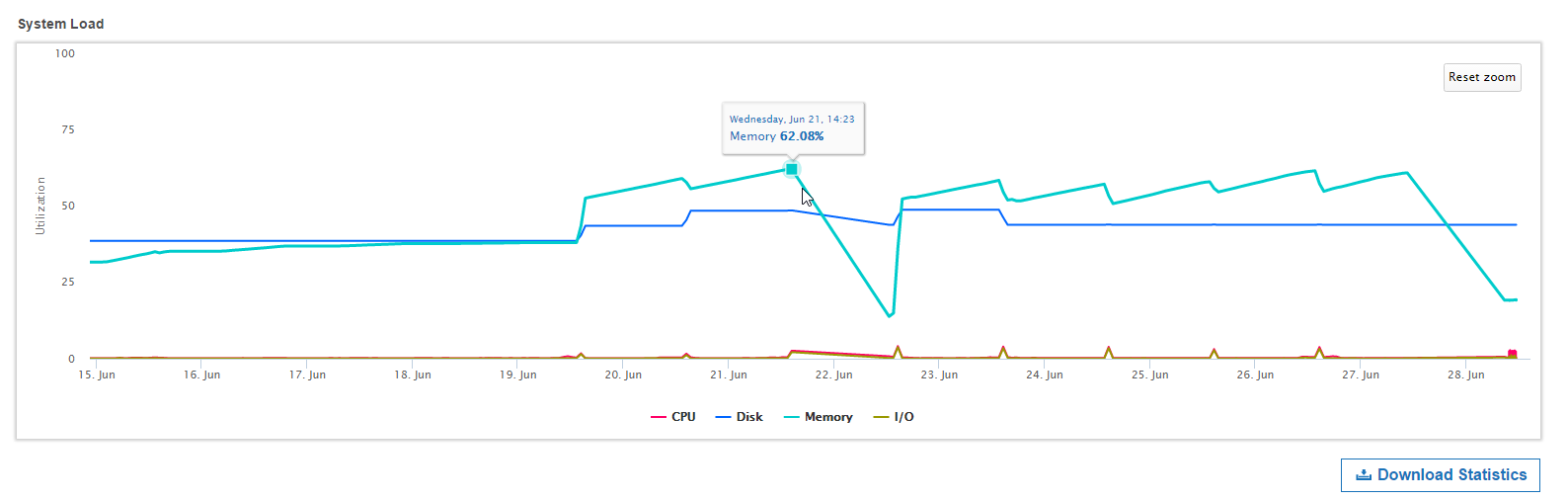Screen dimensions: 1568x500
Task: Click the olive I/O line symbol in legend
Action: [882, 417]
